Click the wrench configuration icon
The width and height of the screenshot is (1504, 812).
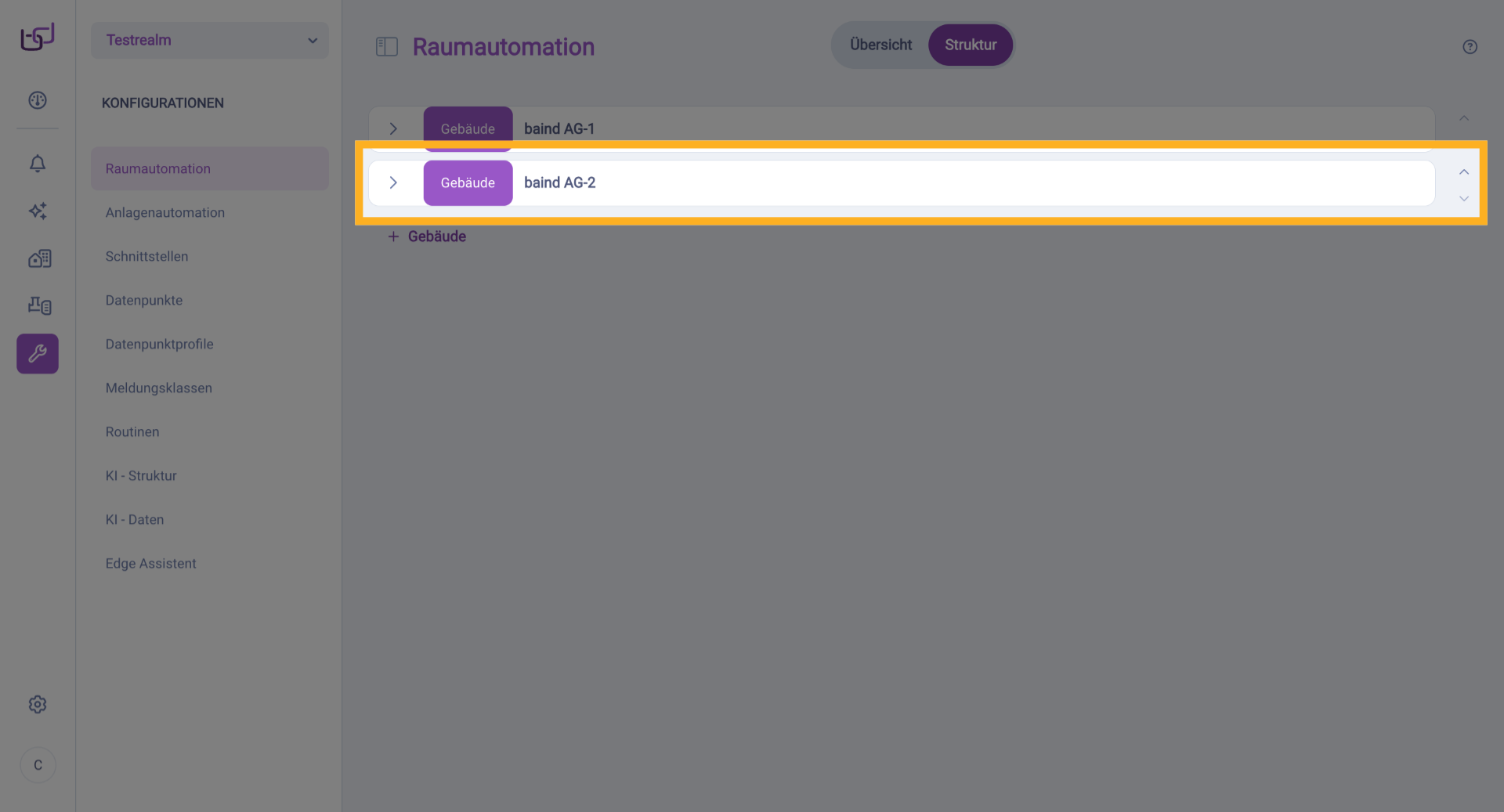point(38,354)
